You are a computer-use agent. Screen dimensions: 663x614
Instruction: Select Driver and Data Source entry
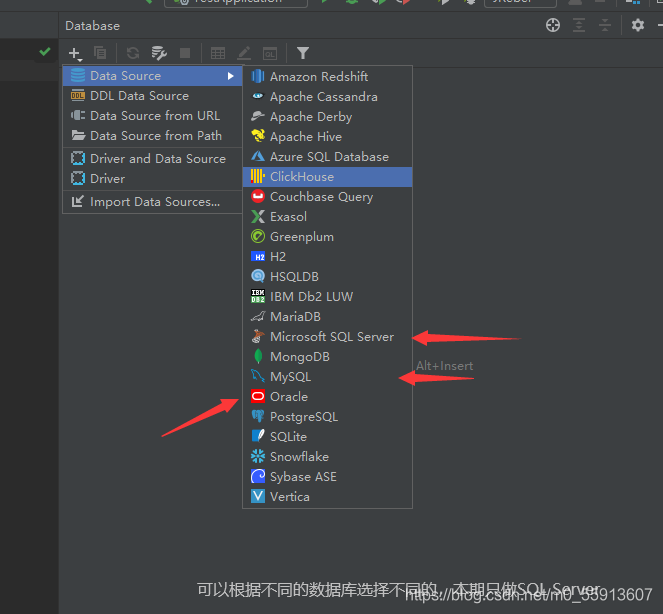point(152,159)
